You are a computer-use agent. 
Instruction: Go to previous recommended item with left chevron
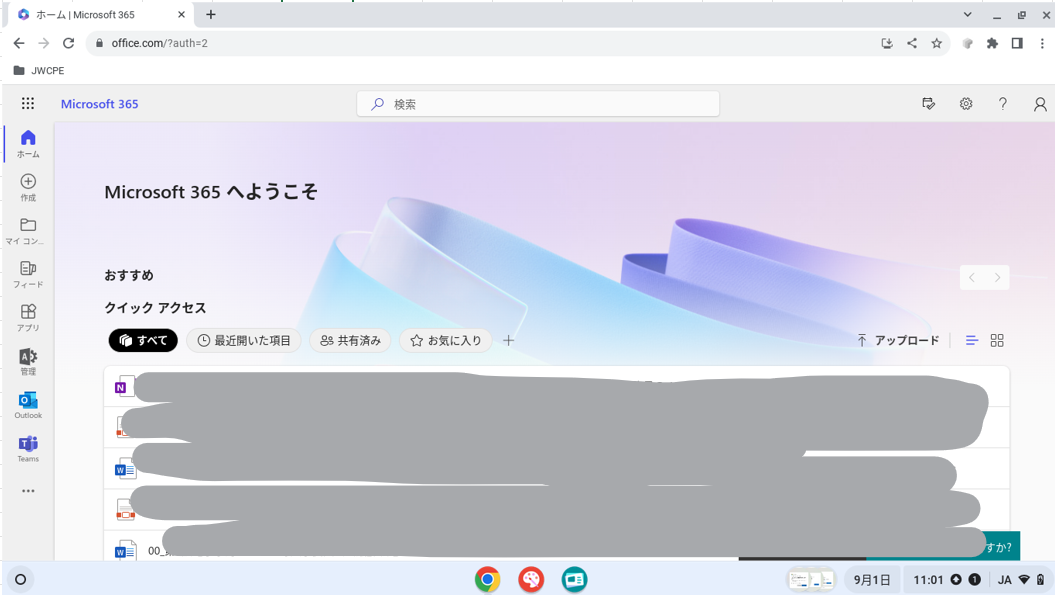click(972, 277)
